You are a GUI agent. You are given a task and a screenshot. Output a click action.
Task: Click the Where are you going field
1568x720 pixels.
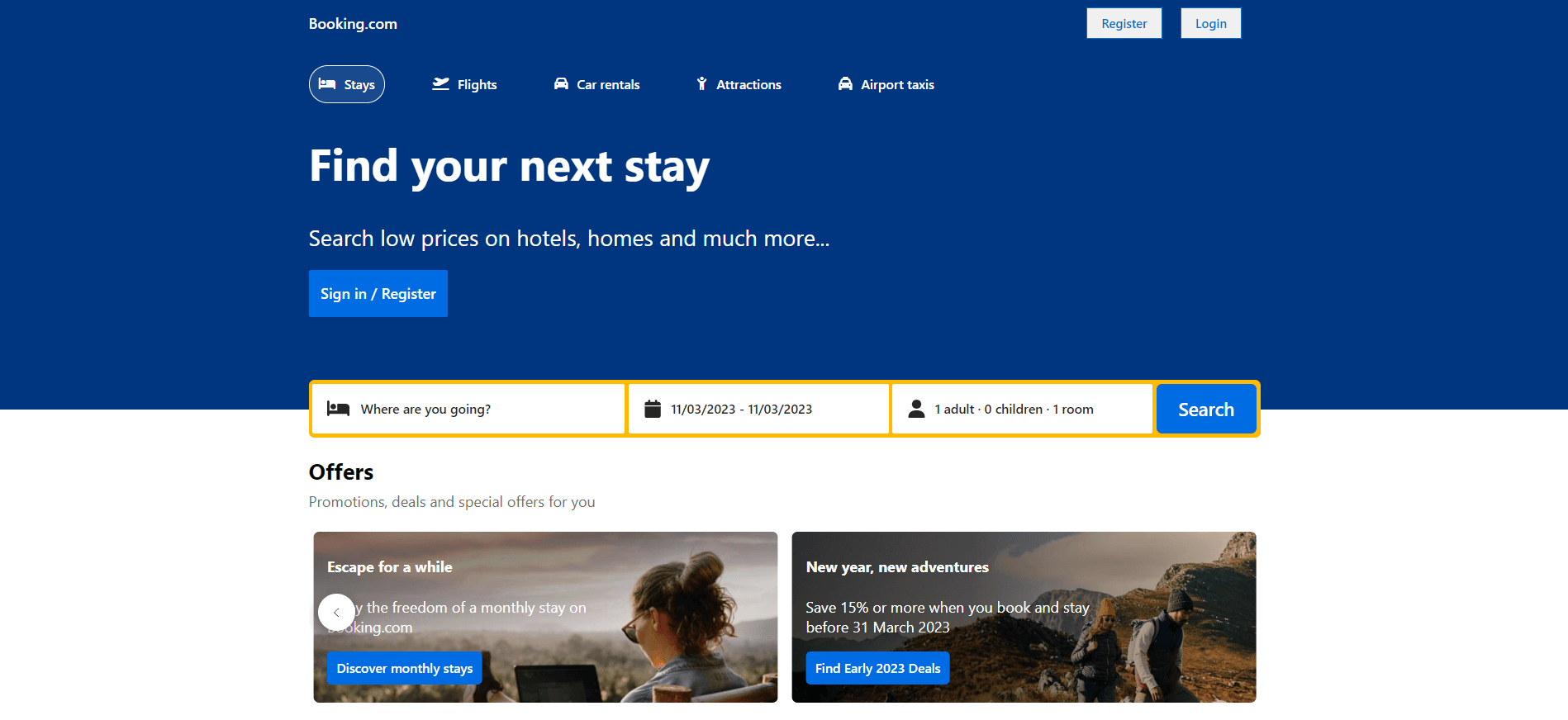pyautogui.click(x=468, y=409)
